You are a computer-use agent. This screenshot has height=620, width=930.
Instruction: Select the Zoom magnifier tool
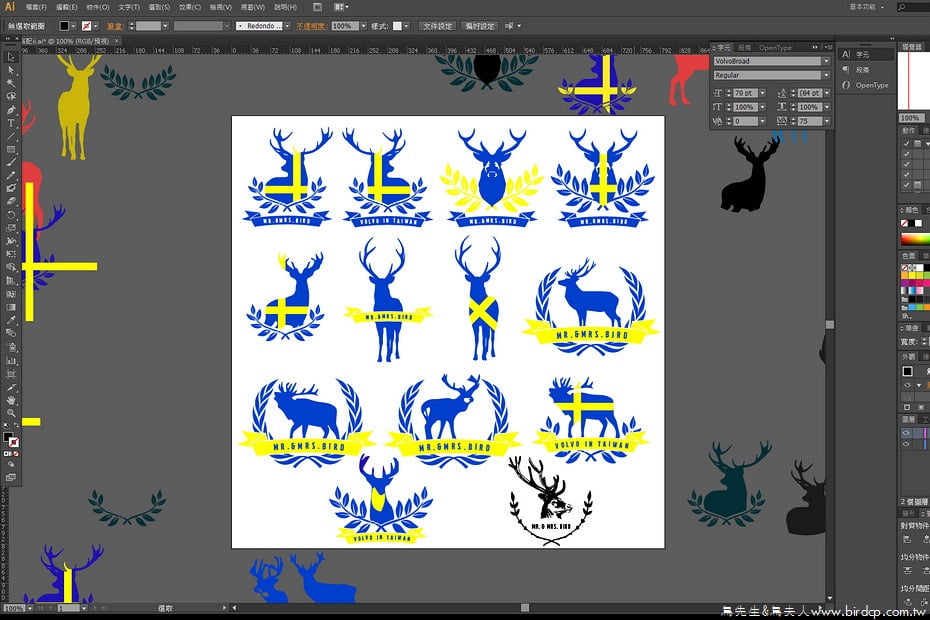click(11, 414)
